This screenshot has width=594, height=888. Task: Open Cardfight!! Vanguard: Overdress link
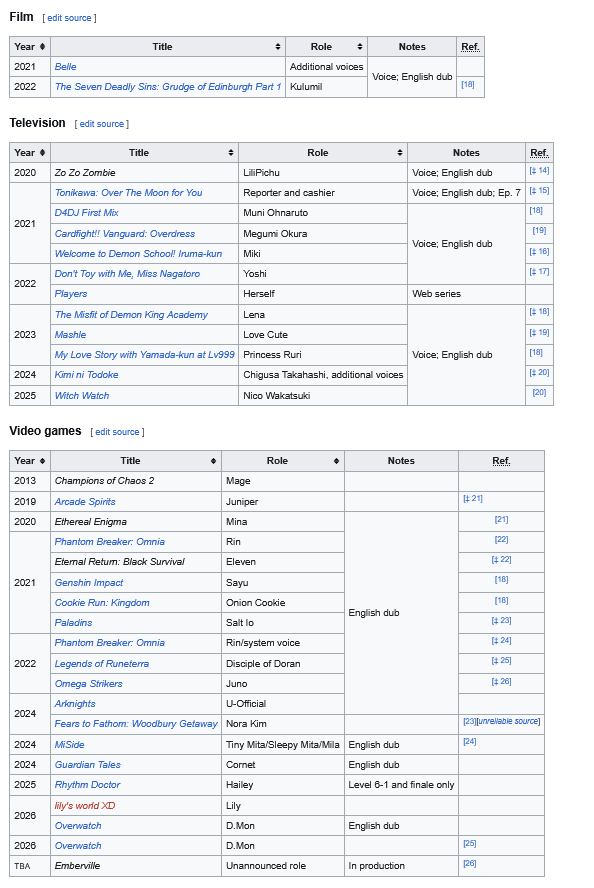(x=125, y=234)
